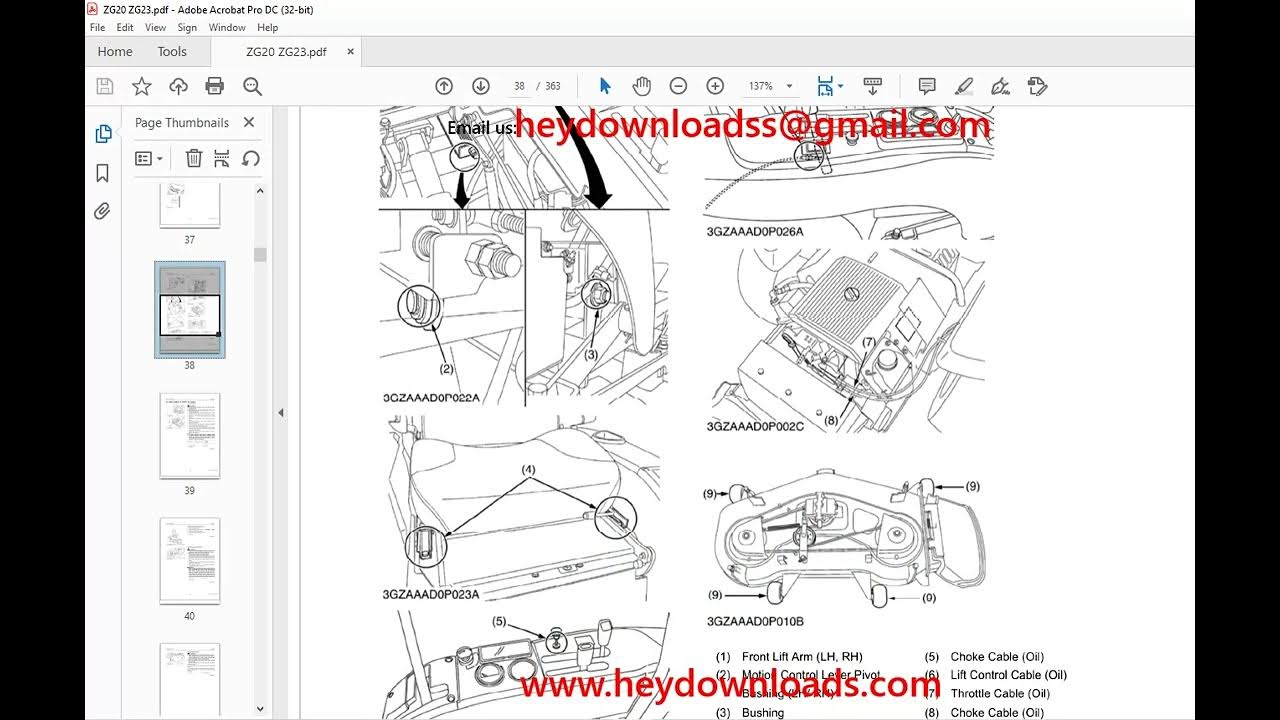Screen dimensions: 1280x720
Task: Select page 37 thumbnail
Action: [189, 205]
